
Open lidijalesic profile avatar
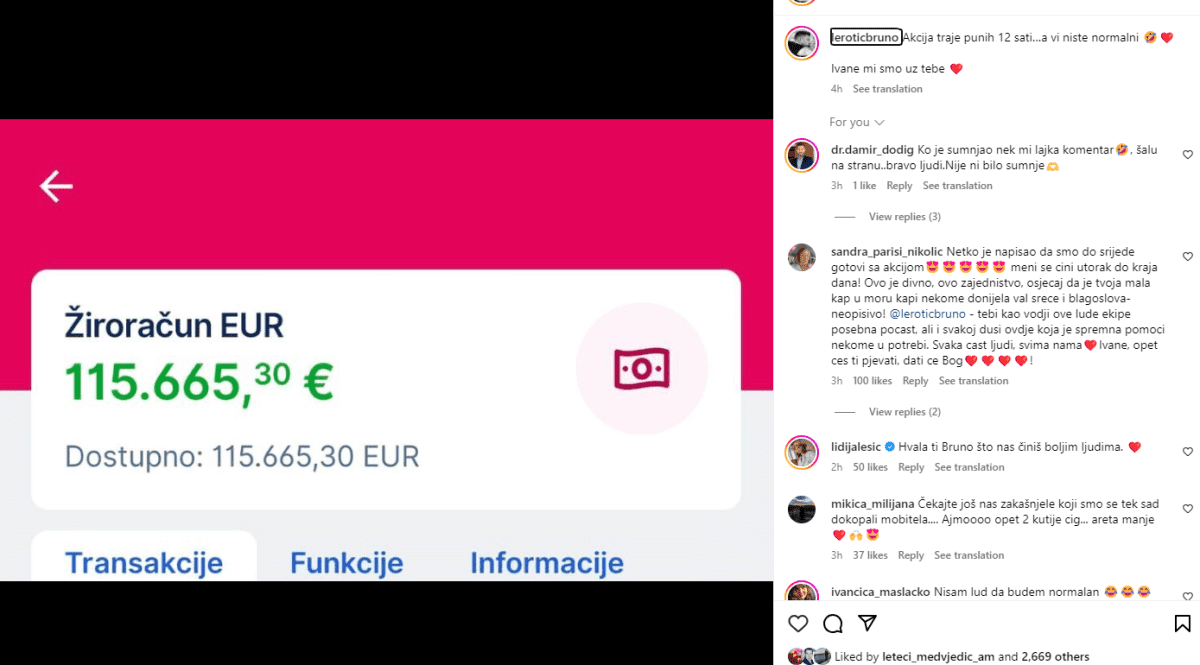[802, 452]
